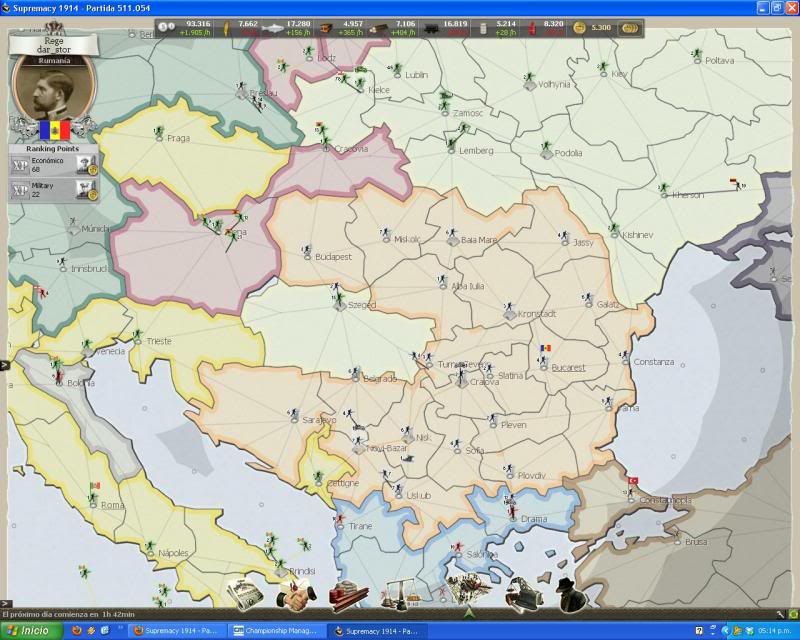Click the Ranking Points header
This screenshot has width=800, height=640.
point(53,149)
